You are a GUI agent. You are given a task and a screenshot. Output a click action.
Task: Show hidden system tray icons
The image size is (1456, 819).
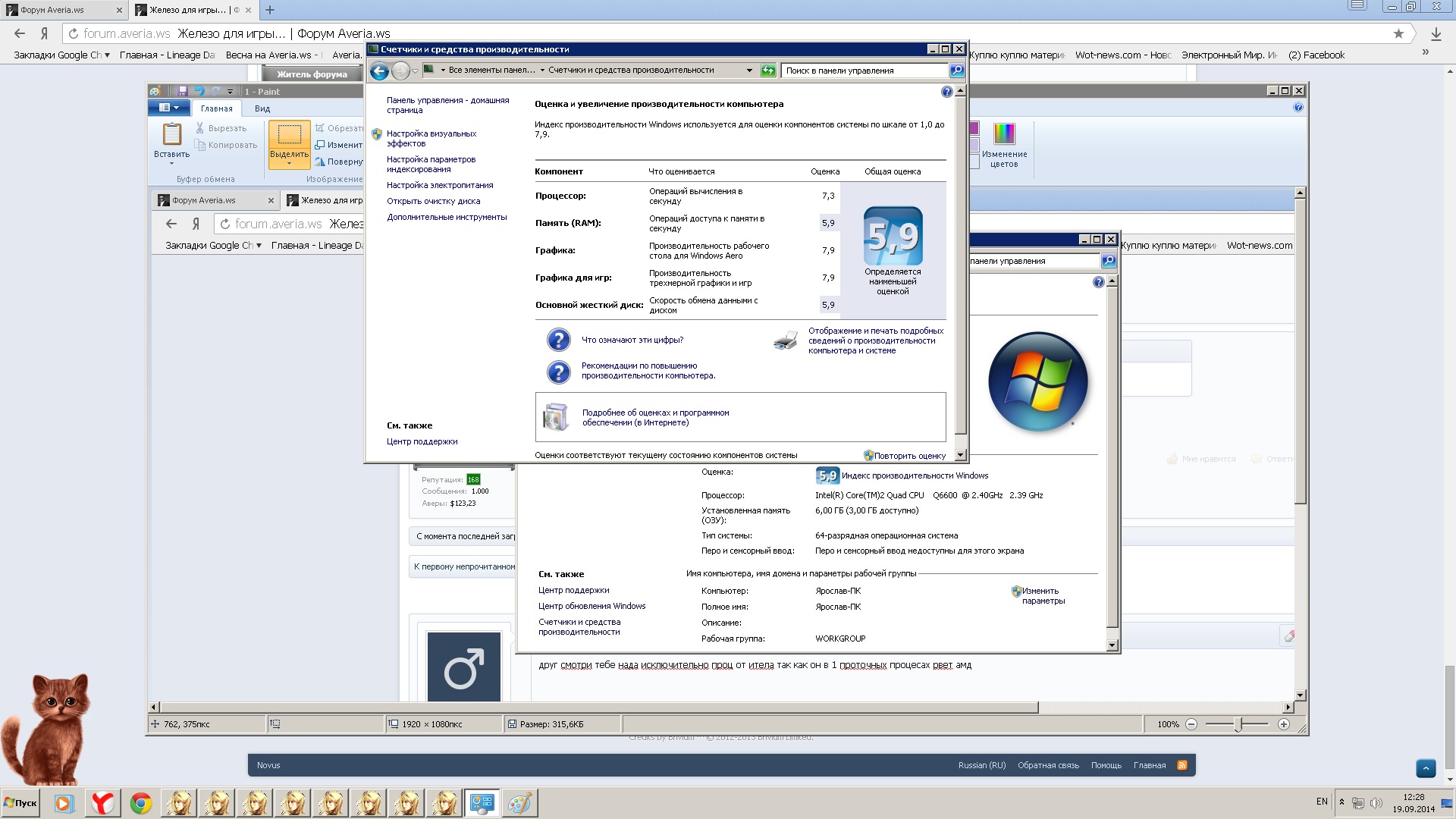[x=1341, y=802]
